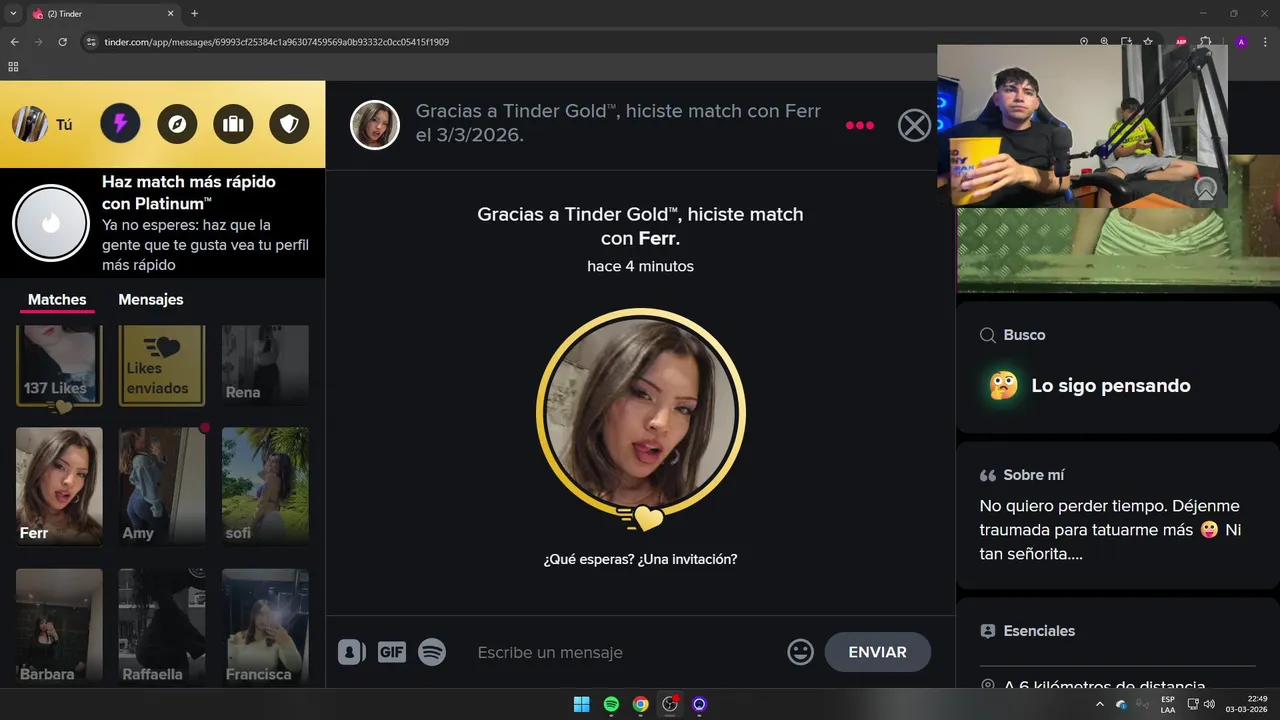
Task: Open the Windows Start menu
Action: click(x=581, y=704)
